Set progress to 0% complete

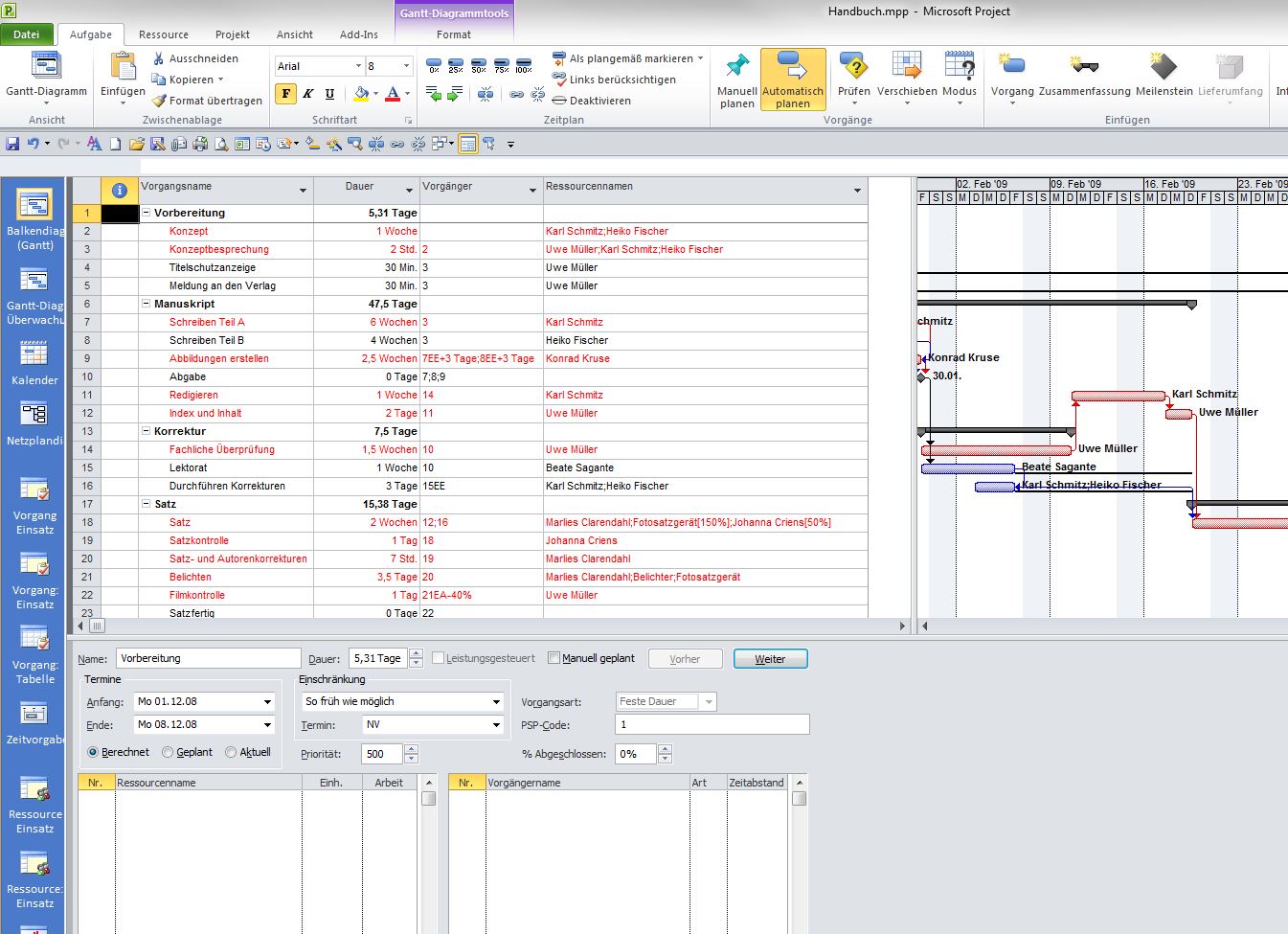tap(434, 66)
